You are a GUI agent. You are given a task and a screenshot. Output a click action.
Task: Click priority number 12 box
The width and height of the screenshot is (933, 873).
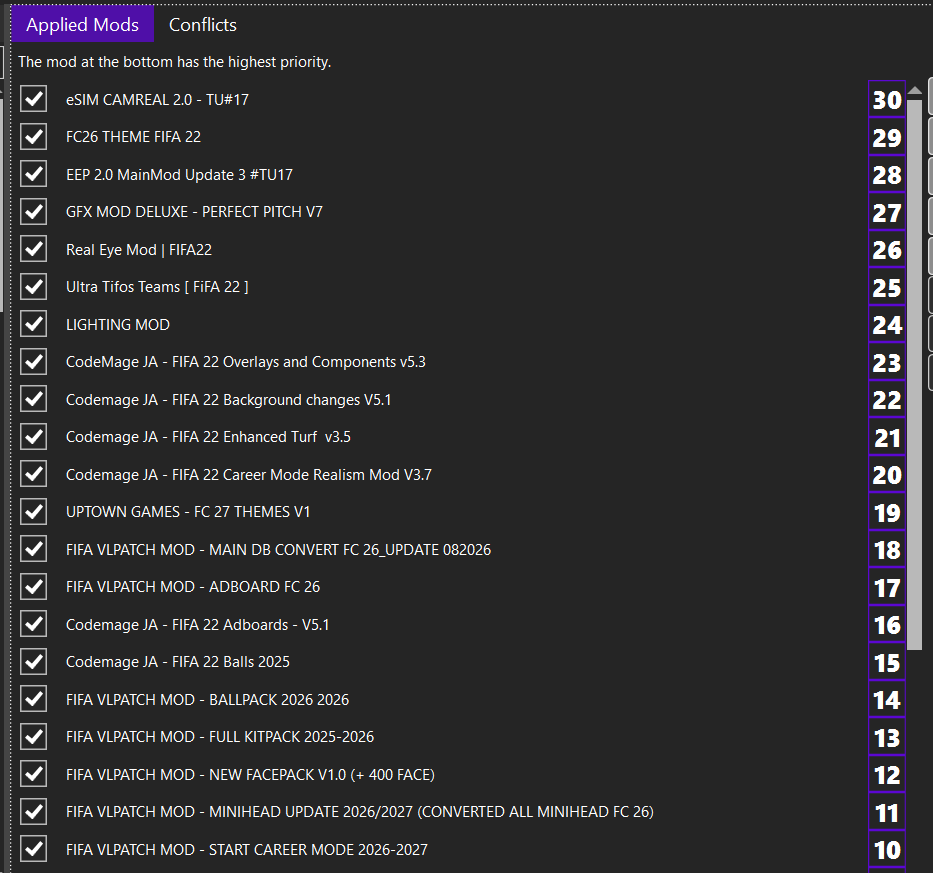pos(887,774)
